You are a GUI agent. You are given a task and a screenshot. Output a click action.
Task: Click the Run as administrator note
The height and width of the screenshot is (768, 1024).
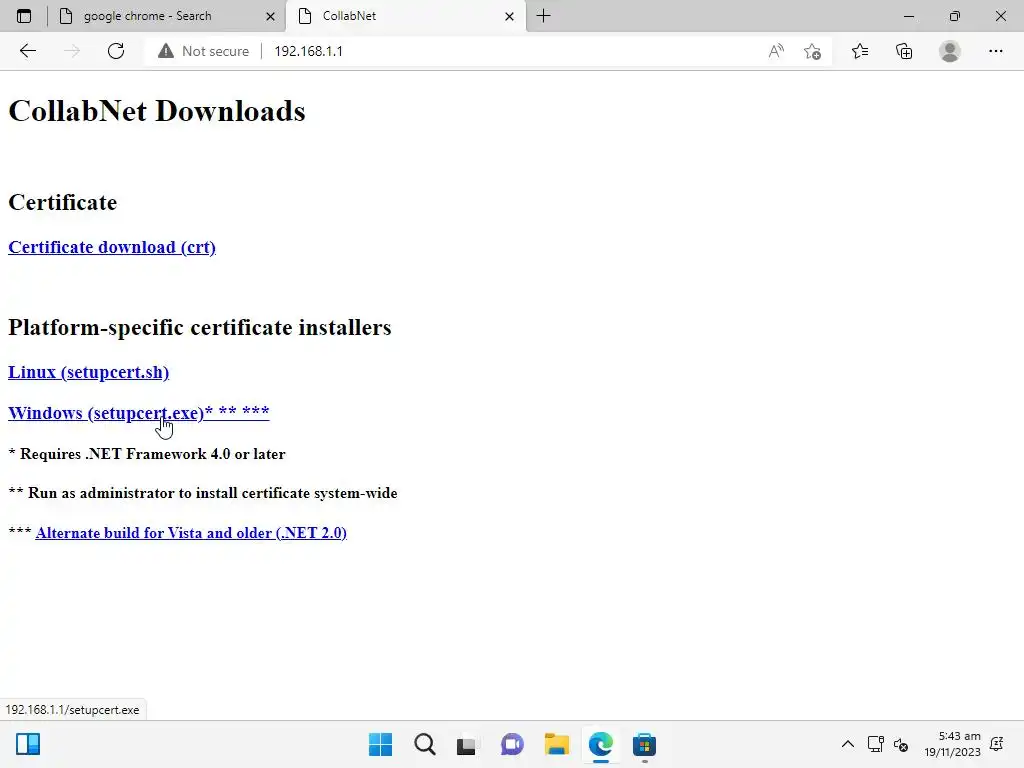202,493
